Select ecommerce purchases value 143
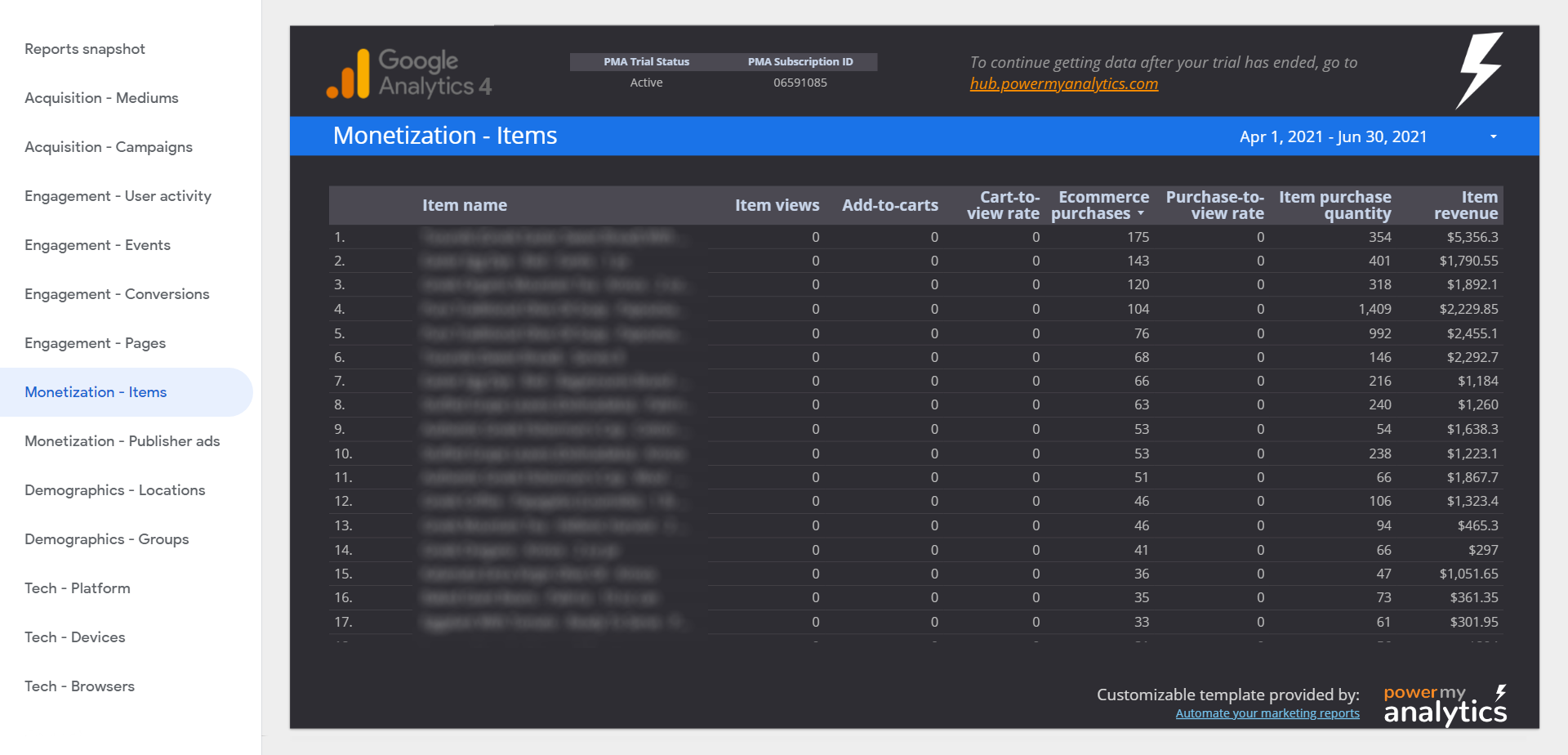 (1138, 261)
